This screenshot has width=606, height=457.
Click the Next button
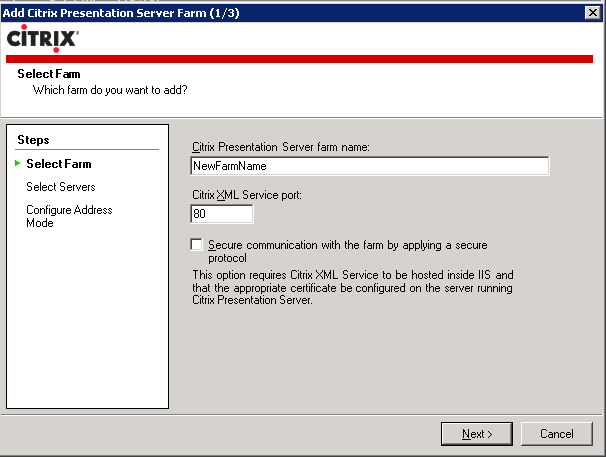point(477,434)
